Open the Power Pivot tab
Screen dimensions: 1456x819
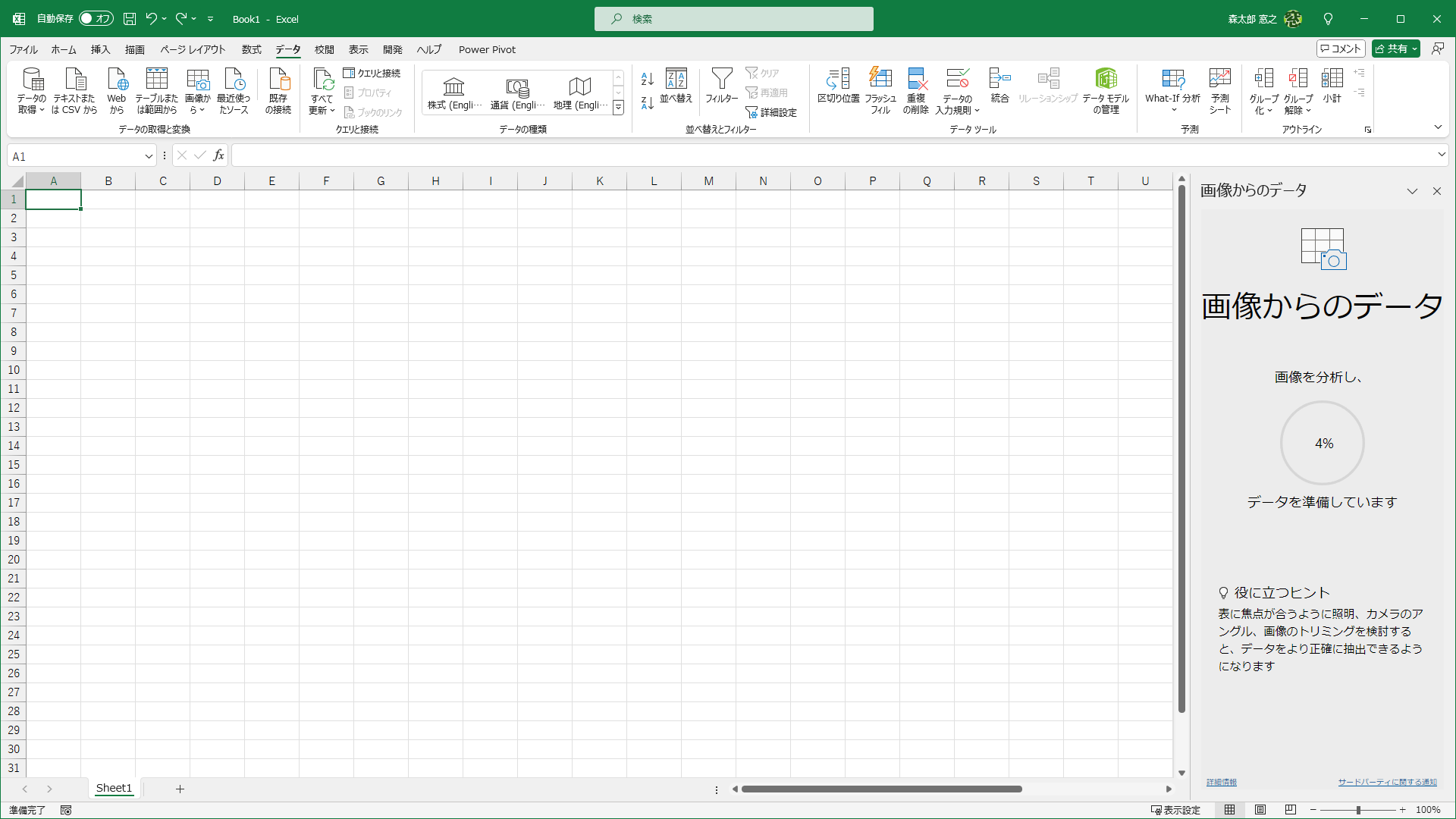click(x=487, y=49)
